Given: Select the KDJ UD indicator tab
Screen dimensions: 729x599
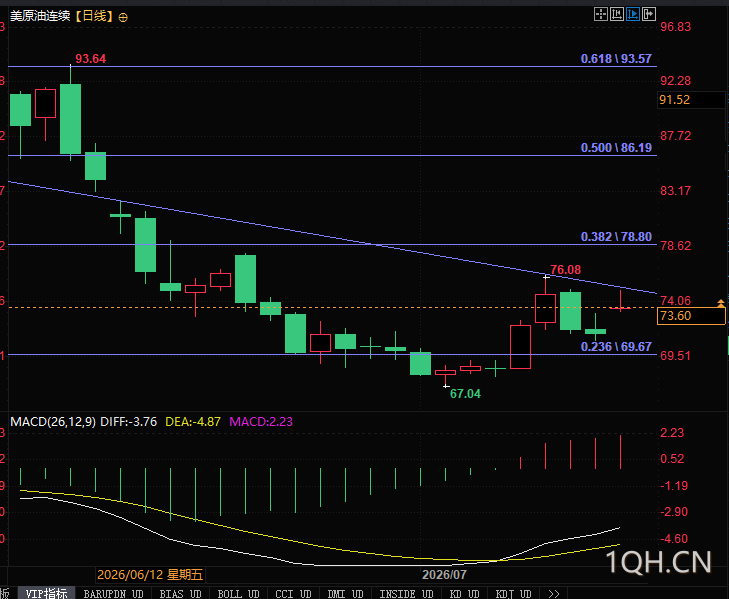Looking at the screenshot, I should [x=513, y=593].
